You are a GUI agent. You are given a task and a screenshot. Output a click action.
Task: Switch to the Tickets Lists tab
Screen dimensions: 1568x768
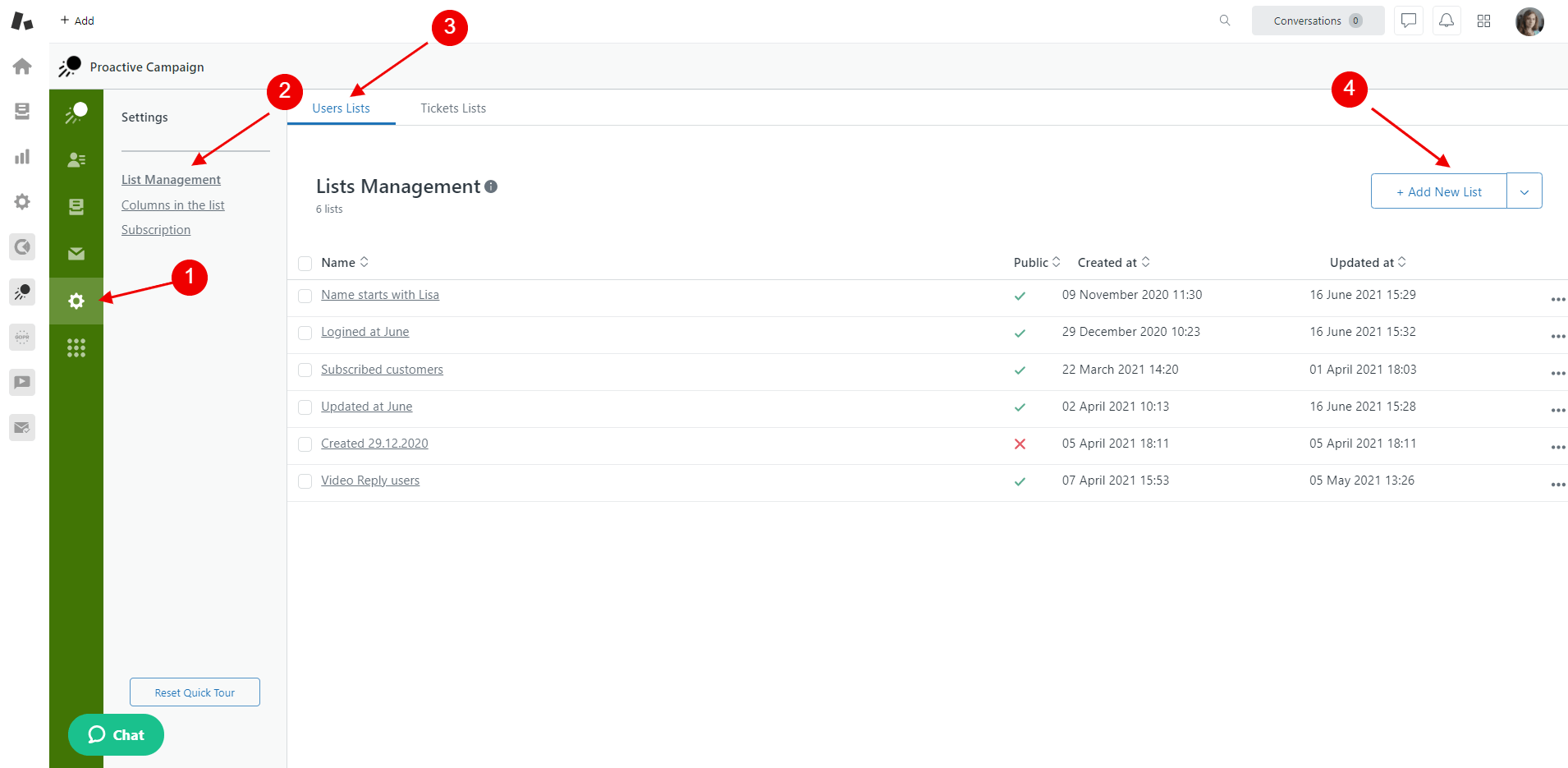point(452,108)
